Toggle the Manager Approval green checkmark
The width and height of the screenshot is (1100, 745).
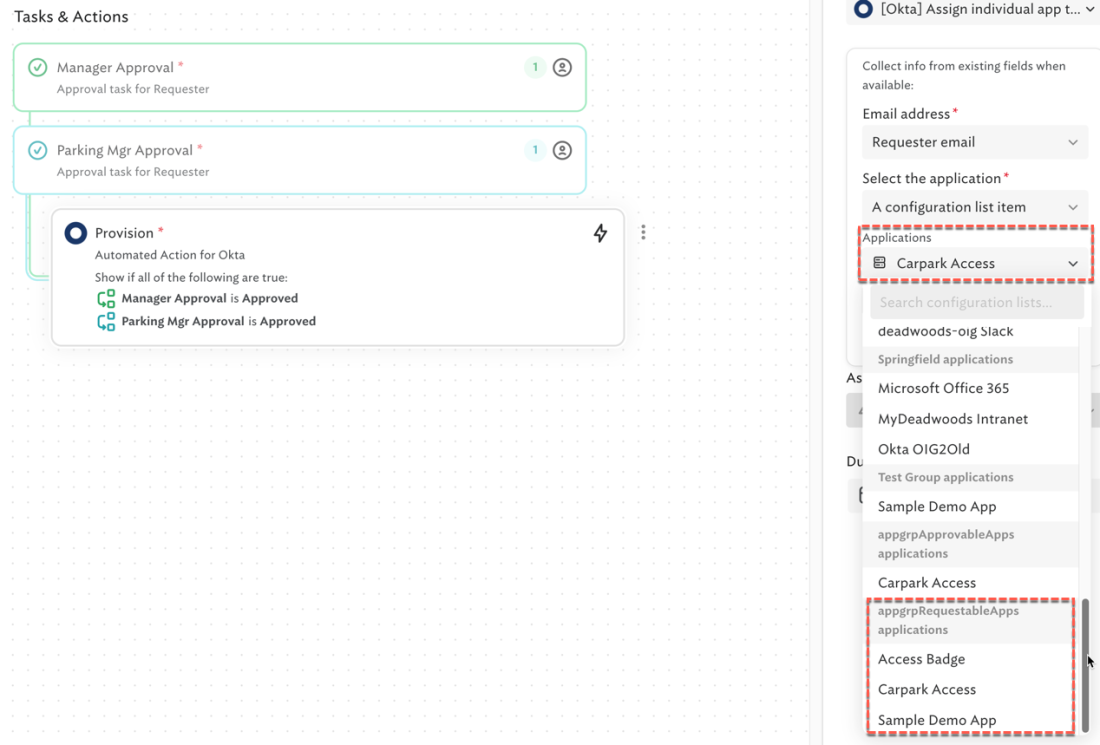click(37, 68)
